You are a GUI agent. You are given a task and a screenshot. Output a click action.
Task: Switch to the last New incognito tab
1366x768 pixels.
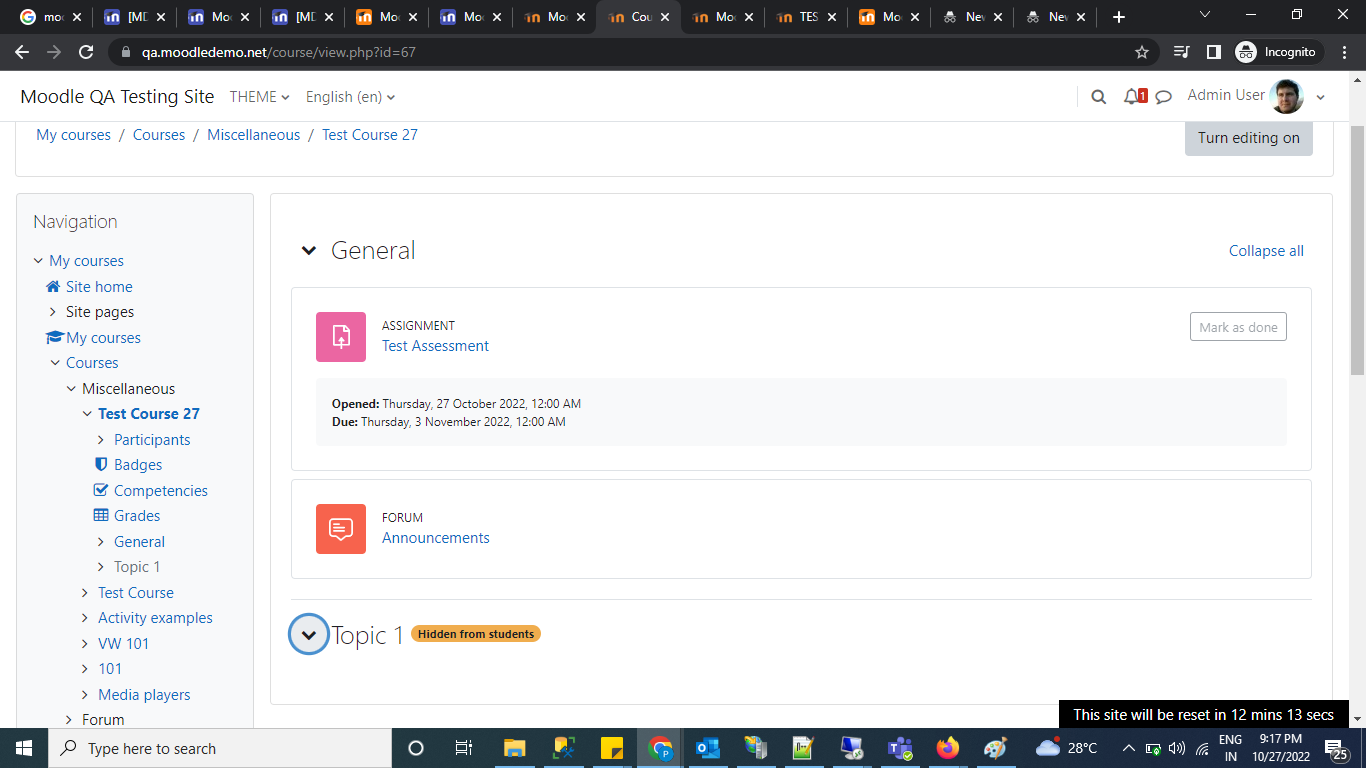pos(1055,17)
